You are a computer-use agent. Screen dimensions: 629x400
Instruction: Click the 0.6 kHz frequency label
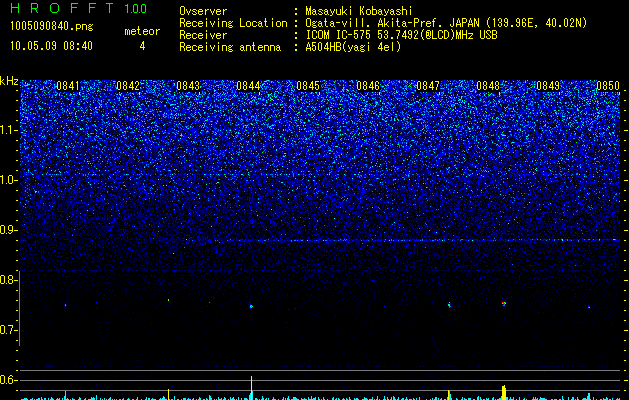pyautogui.click(x=8, y=380)
